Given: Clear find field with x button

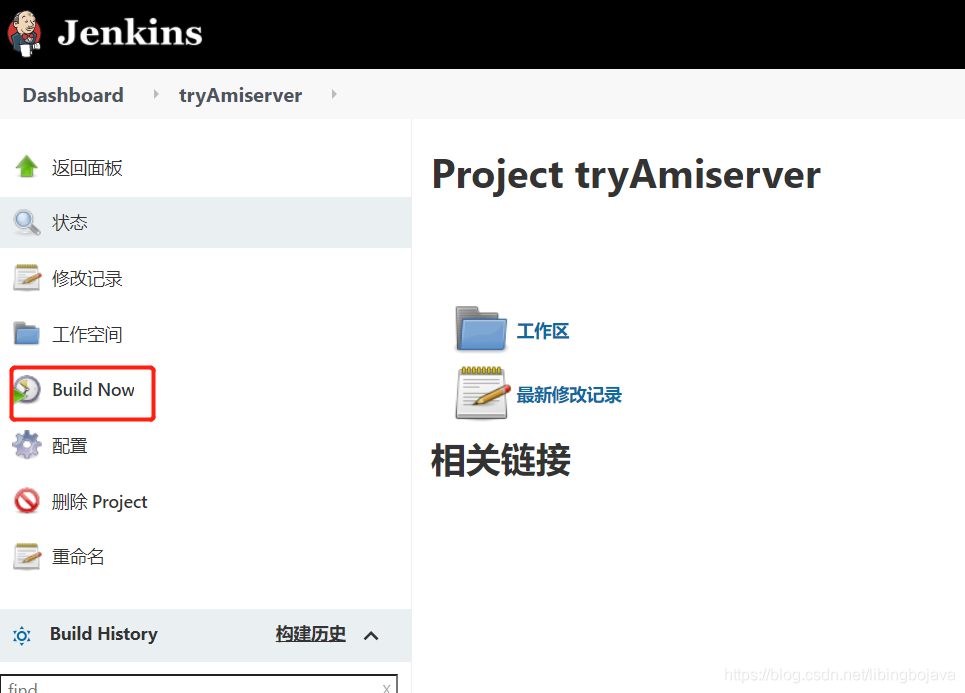Looking at the screenshot, I should pyautogui.click(x=386, y=687).
